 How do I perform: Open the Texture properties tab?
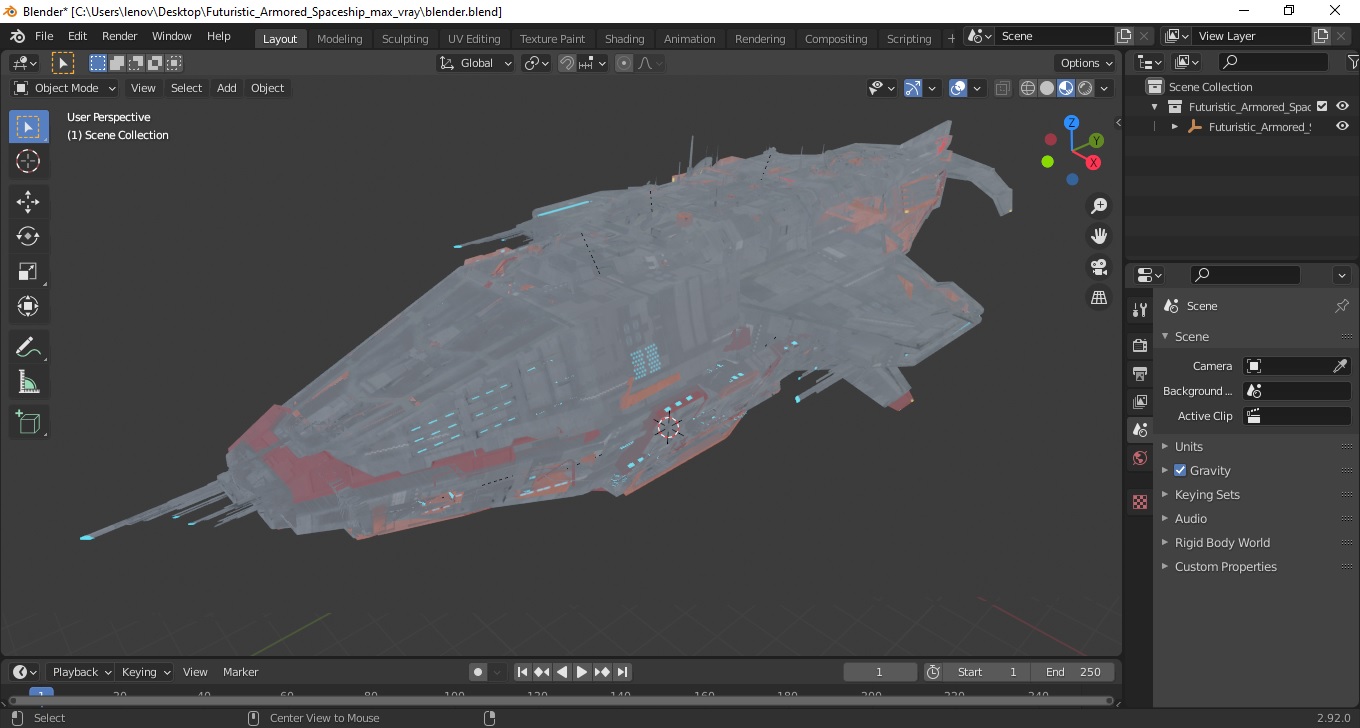tap(1140, 502)
